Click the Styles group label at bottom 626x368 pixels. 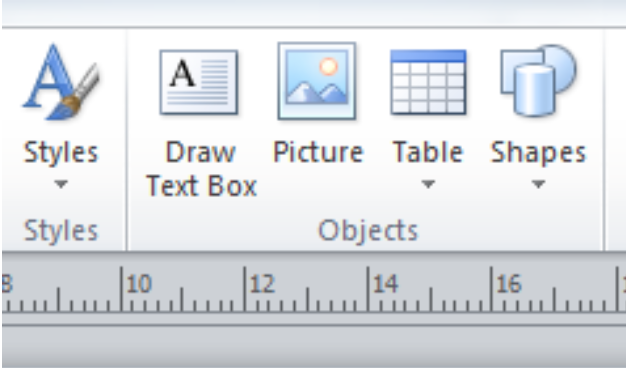point(61,231)
